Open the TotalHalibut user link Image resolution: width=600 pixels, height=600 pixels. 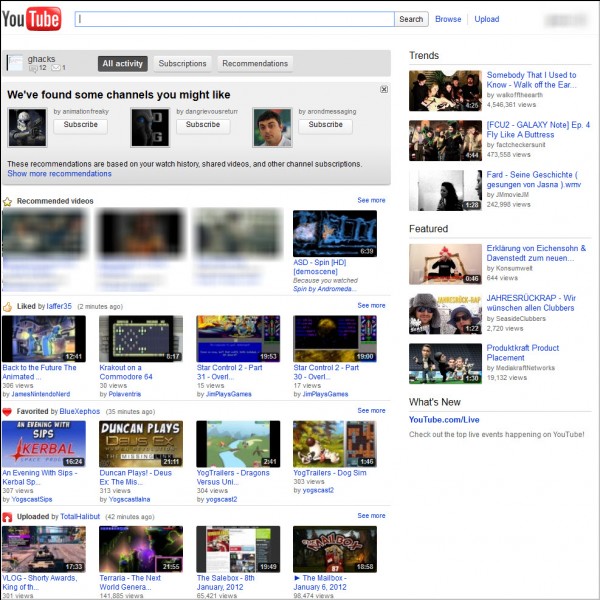[x=80, y=517]
